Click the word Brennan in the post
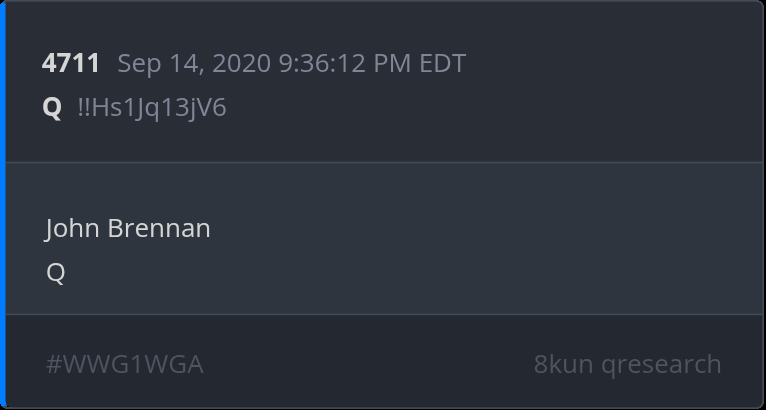 (158, 228)
